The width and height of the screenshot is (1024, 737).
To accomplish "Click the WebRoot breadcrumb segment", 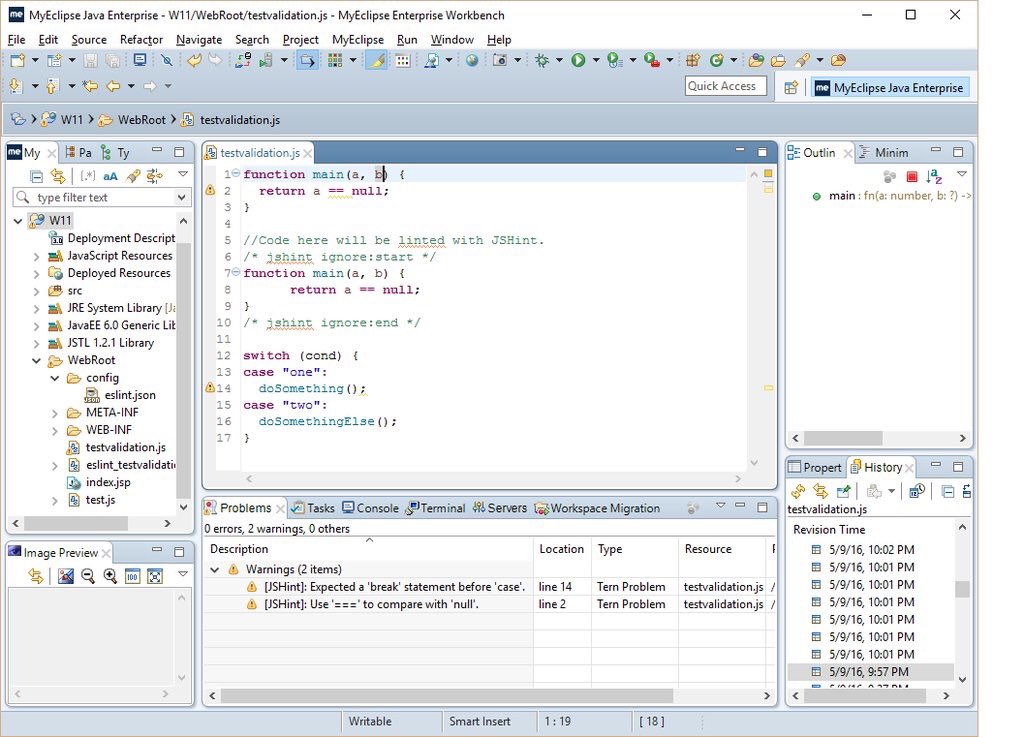I will click(134, 120).
